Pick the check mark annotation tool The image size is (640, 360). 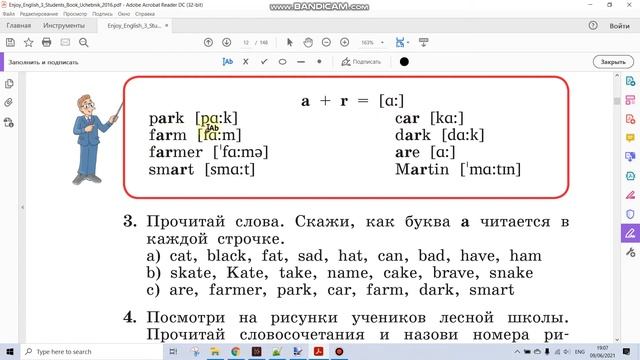click(x=264, y=62)
